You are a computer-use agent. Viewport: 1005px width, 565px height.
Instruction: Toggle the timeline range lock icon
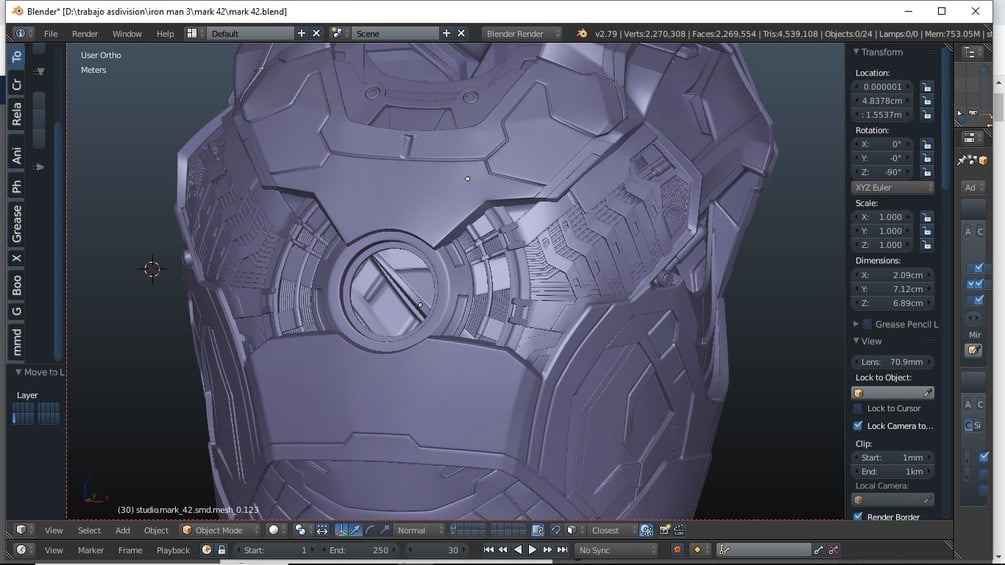tap(222, 550)
